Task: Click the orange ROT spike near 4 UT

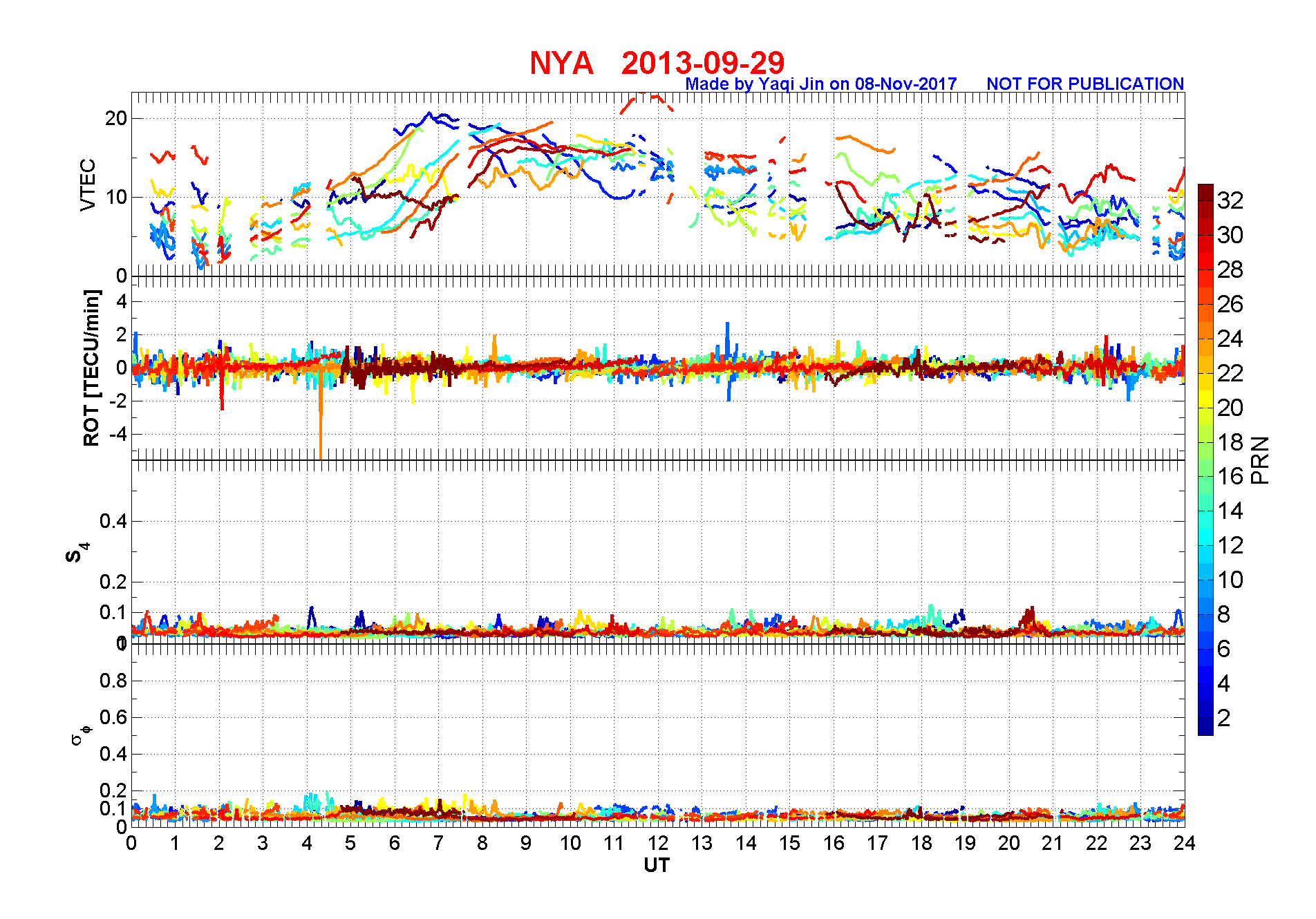Action: pyautogui.click(x=321, y=415)
